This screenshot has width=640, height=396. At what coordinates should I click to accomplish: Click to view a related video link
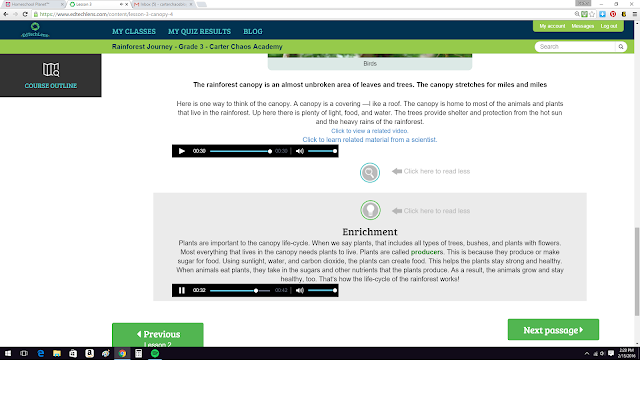tap(369, 131)
